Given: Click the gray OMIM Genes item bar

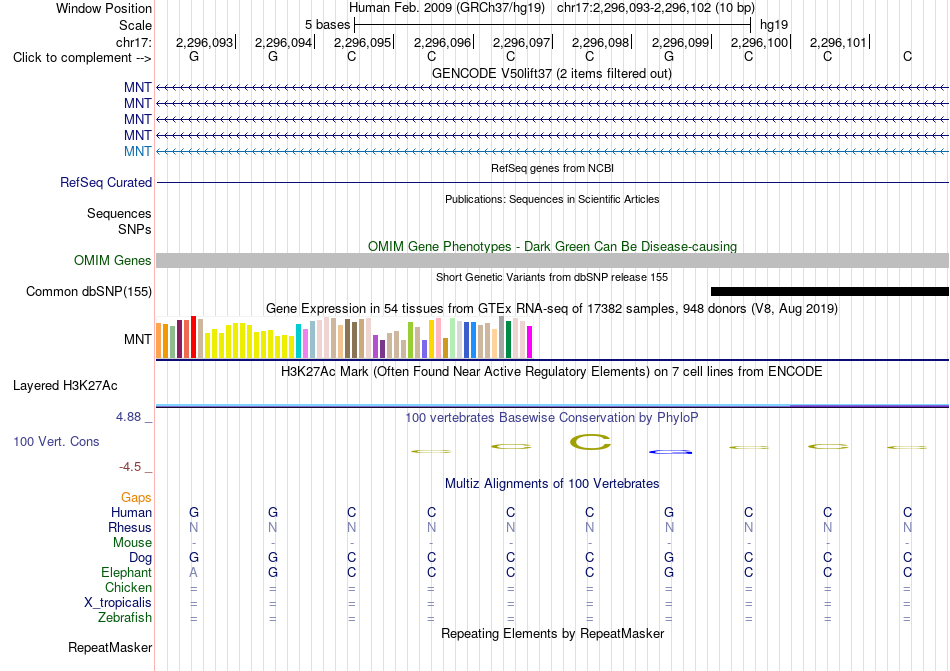Looking at the screenshot, I should 552,260.
